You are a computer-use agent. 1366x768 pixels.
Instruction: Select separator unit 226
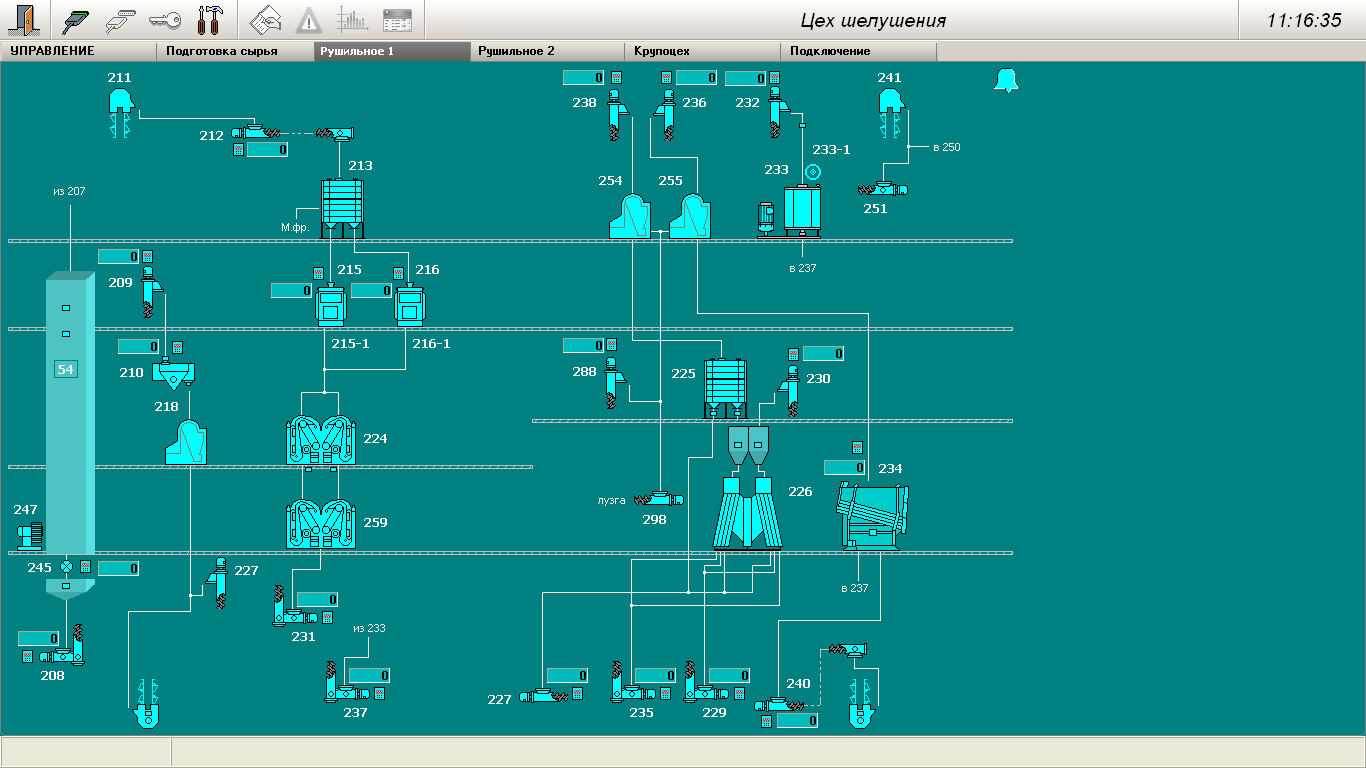(x=748, y=510)
